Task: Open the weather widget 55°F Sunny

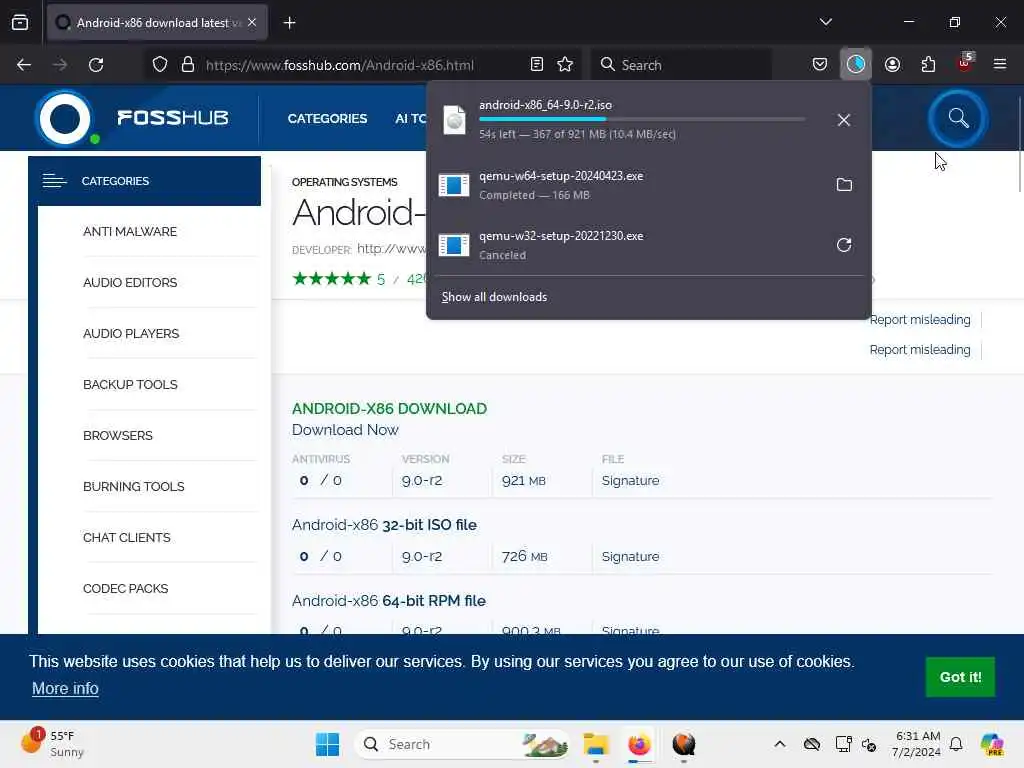Action: click(x=52, y=744)
